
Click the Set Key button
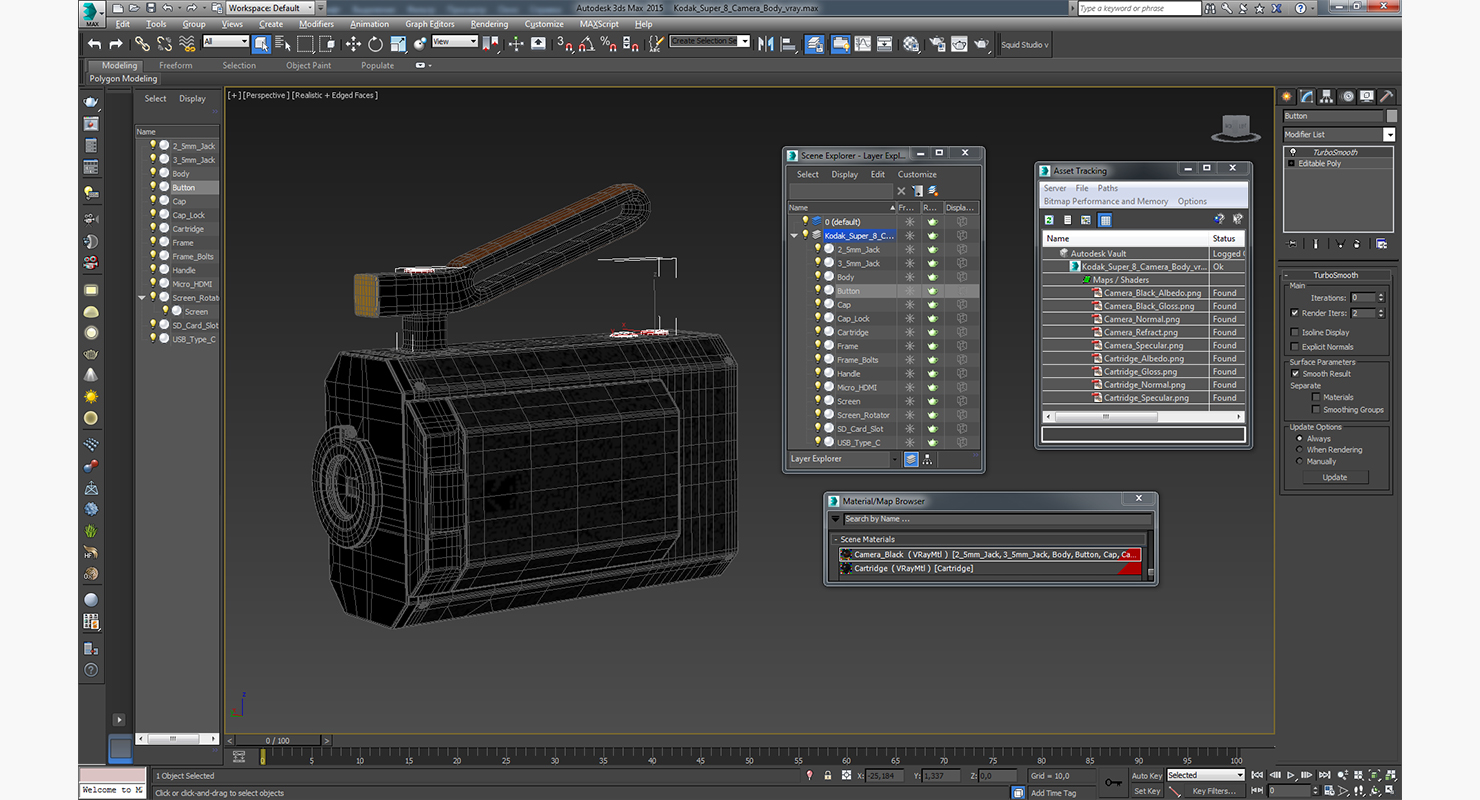[1147, 791]
